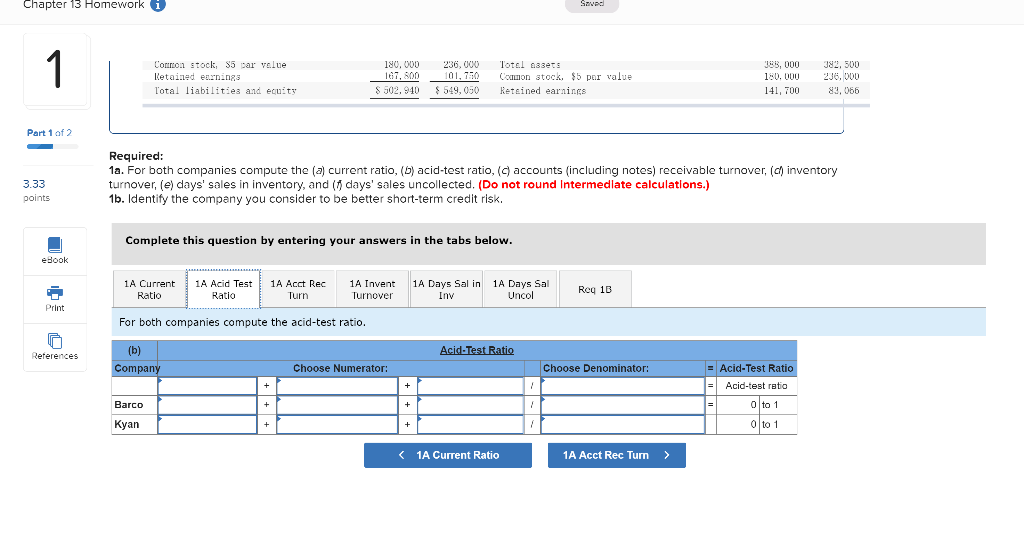Advance to 1A Acct Rec Turn button
Viewport: 1024px width, 540px height.
pos(616,455)
